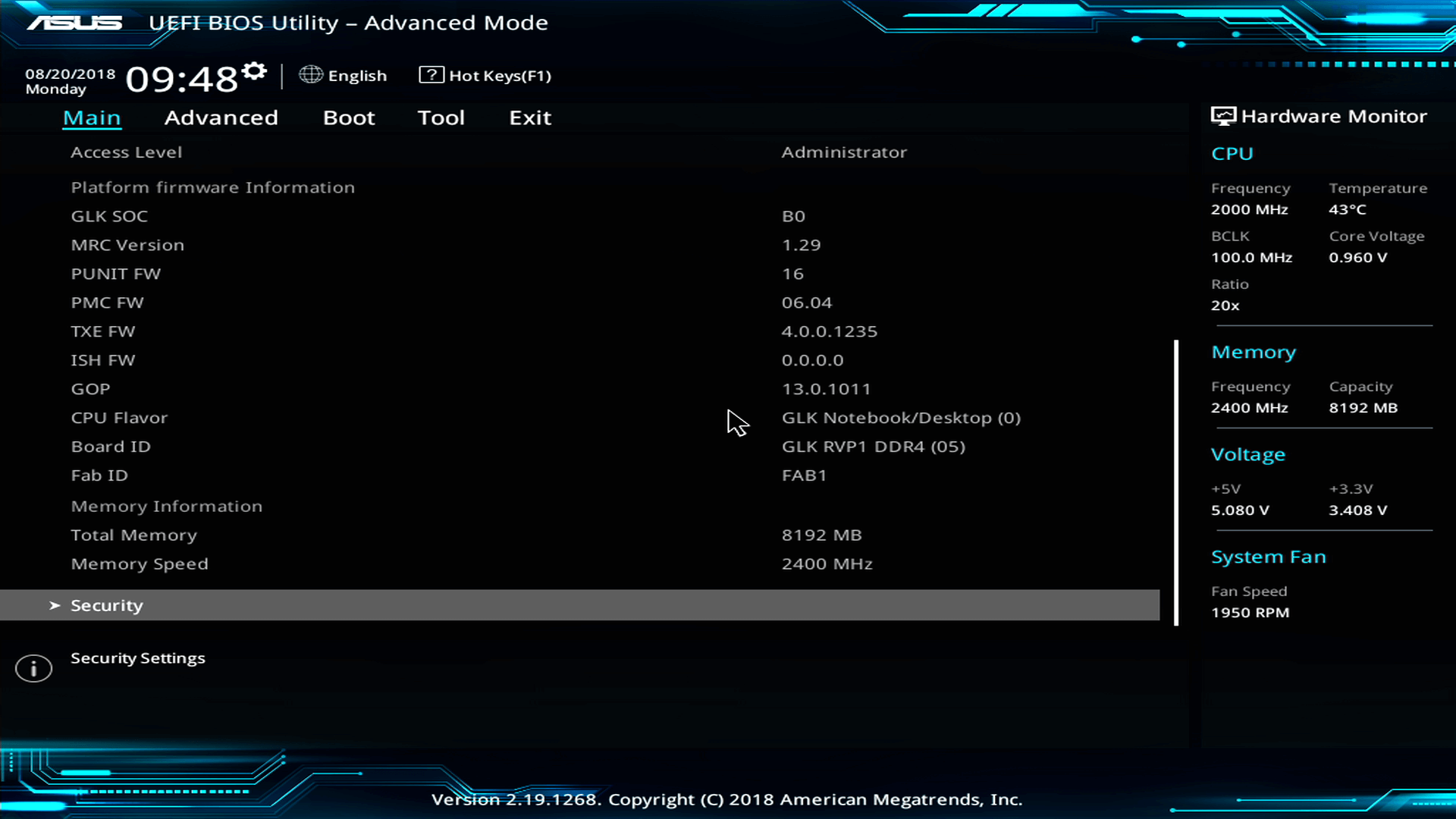Image resolution: width=1456 pixels, height=819 pixels.
Task: Open the clock settings gear icon
Action: [x=254, y=71]
